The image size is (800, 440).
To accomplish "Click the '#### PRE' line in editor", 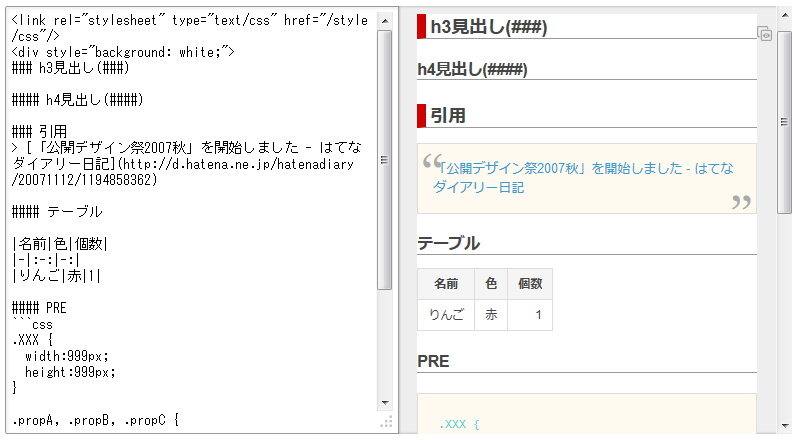I will click(x=39, y=308).
